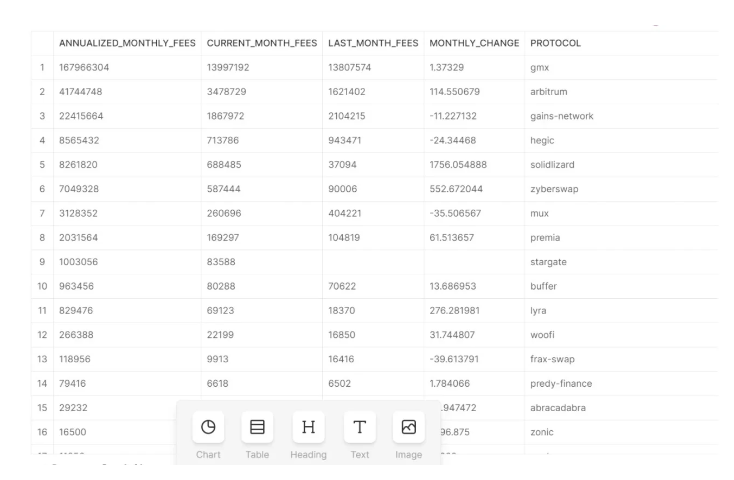
Task: Click monthly change value 1756.054888
Action: pyautogui.click(x=458, y=165)
